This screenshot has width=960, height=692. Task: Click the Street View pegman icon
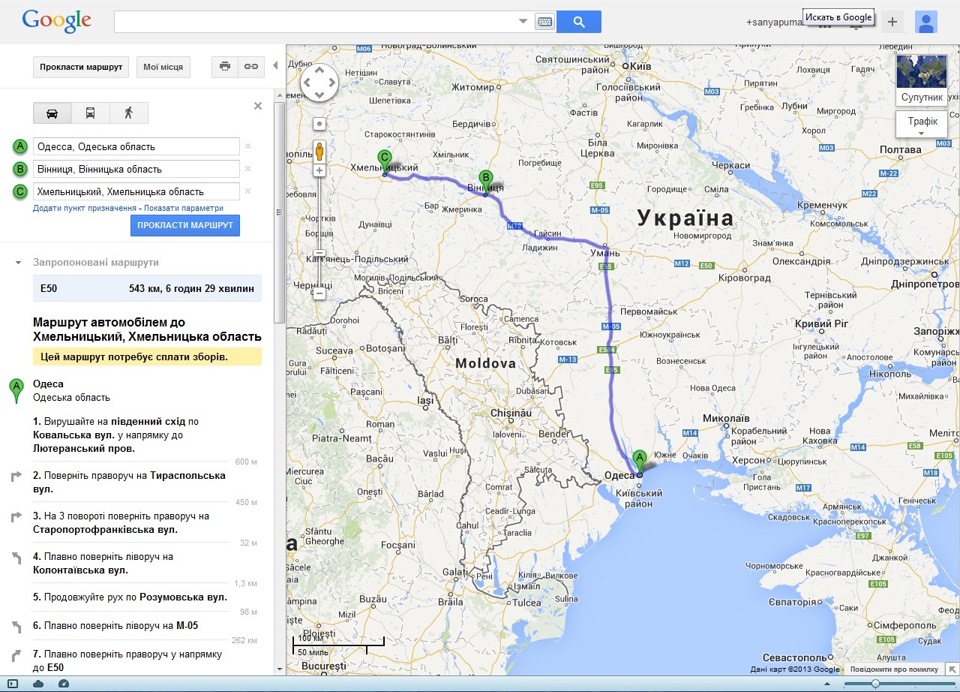[x=319, y=151]
